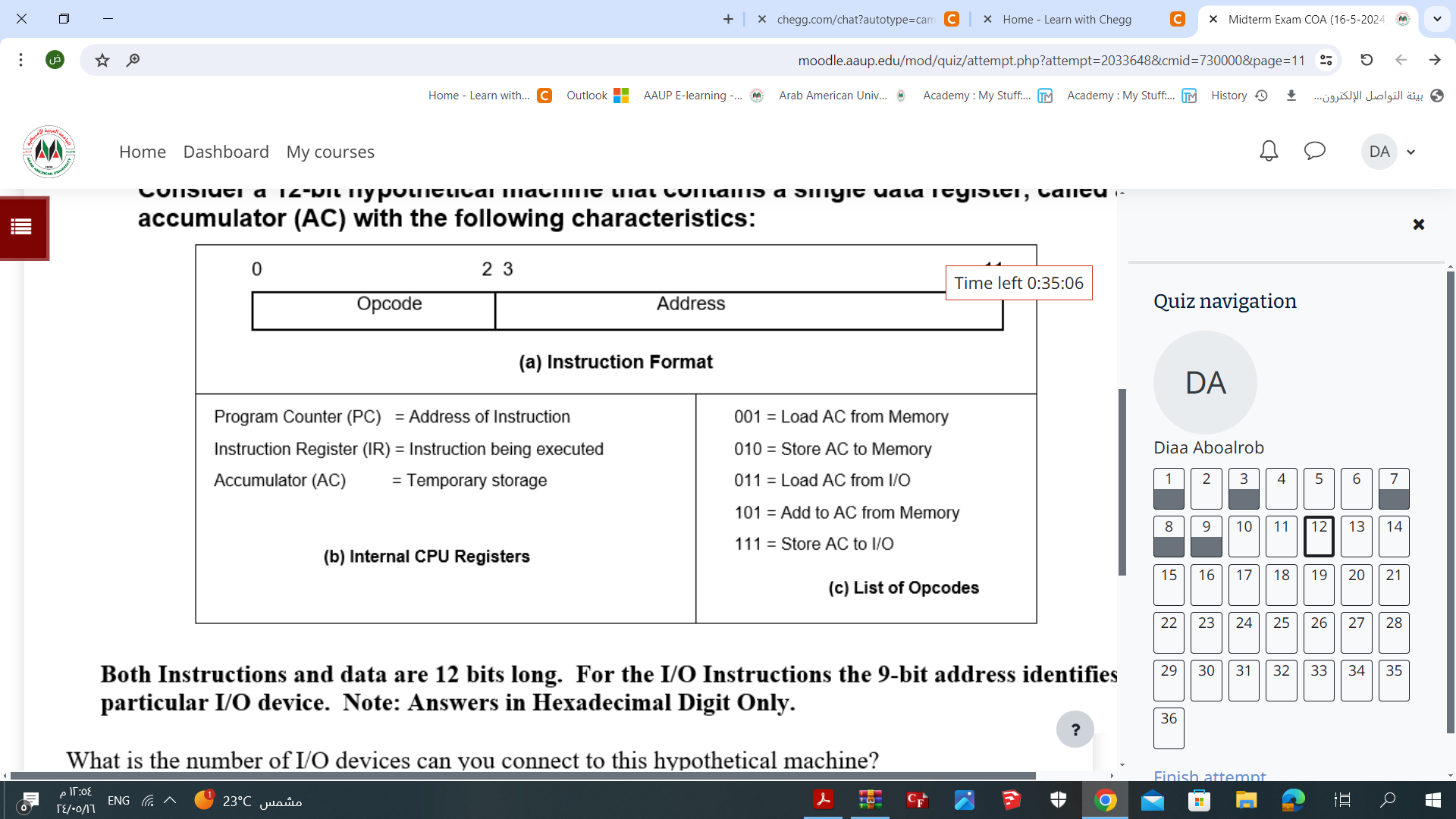Viewport: 1456px width, 819px height.
Task: Bookmark page with the star icon
Action: pos(102,60)
